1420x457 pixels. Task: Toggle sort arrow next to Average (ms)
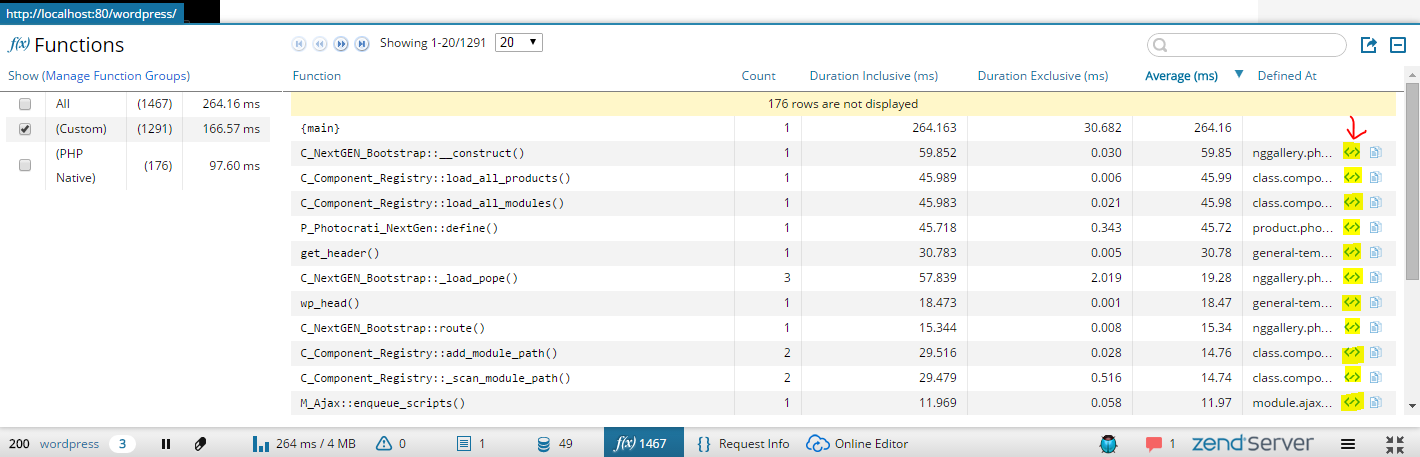pyautogui.click(x=1239, y=74)
